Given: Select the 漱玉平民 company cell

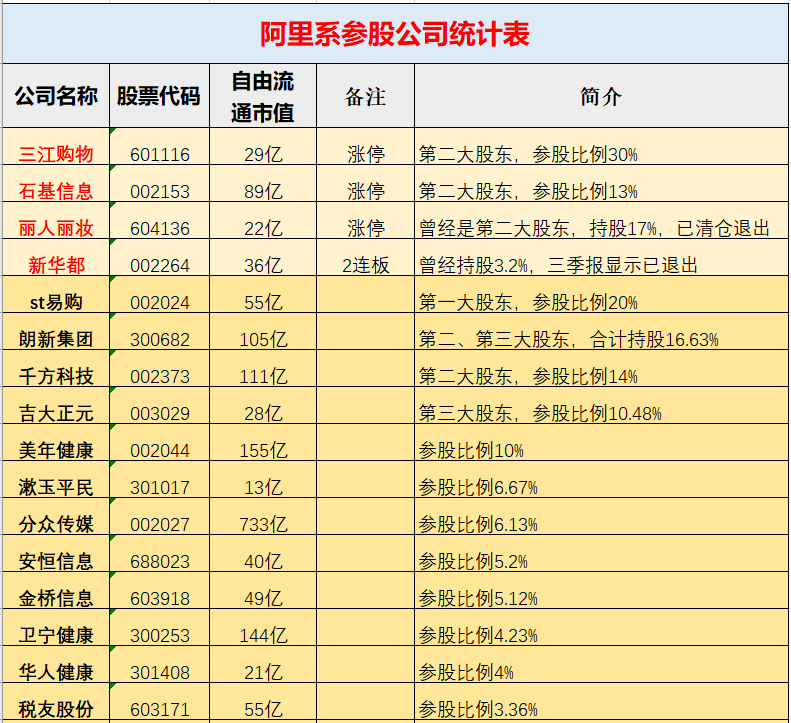Looking at the screenshot, I should (x=56, y=479).
